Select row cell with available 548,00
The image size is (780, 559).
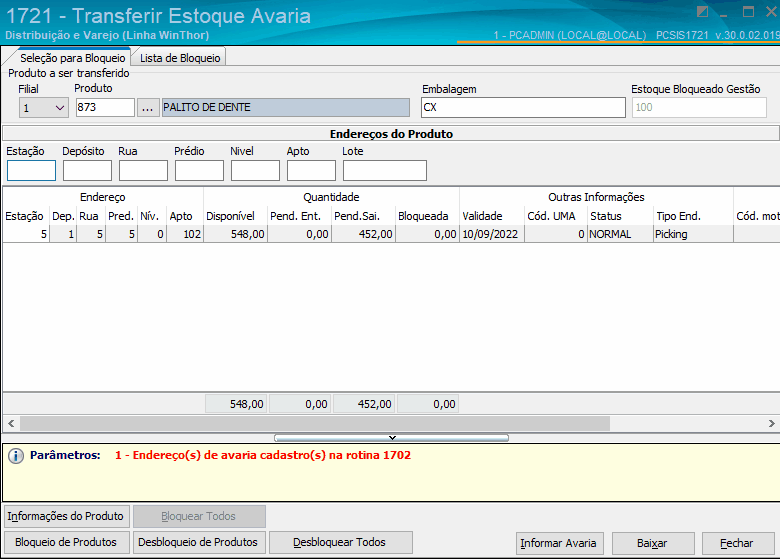(235, 234)
